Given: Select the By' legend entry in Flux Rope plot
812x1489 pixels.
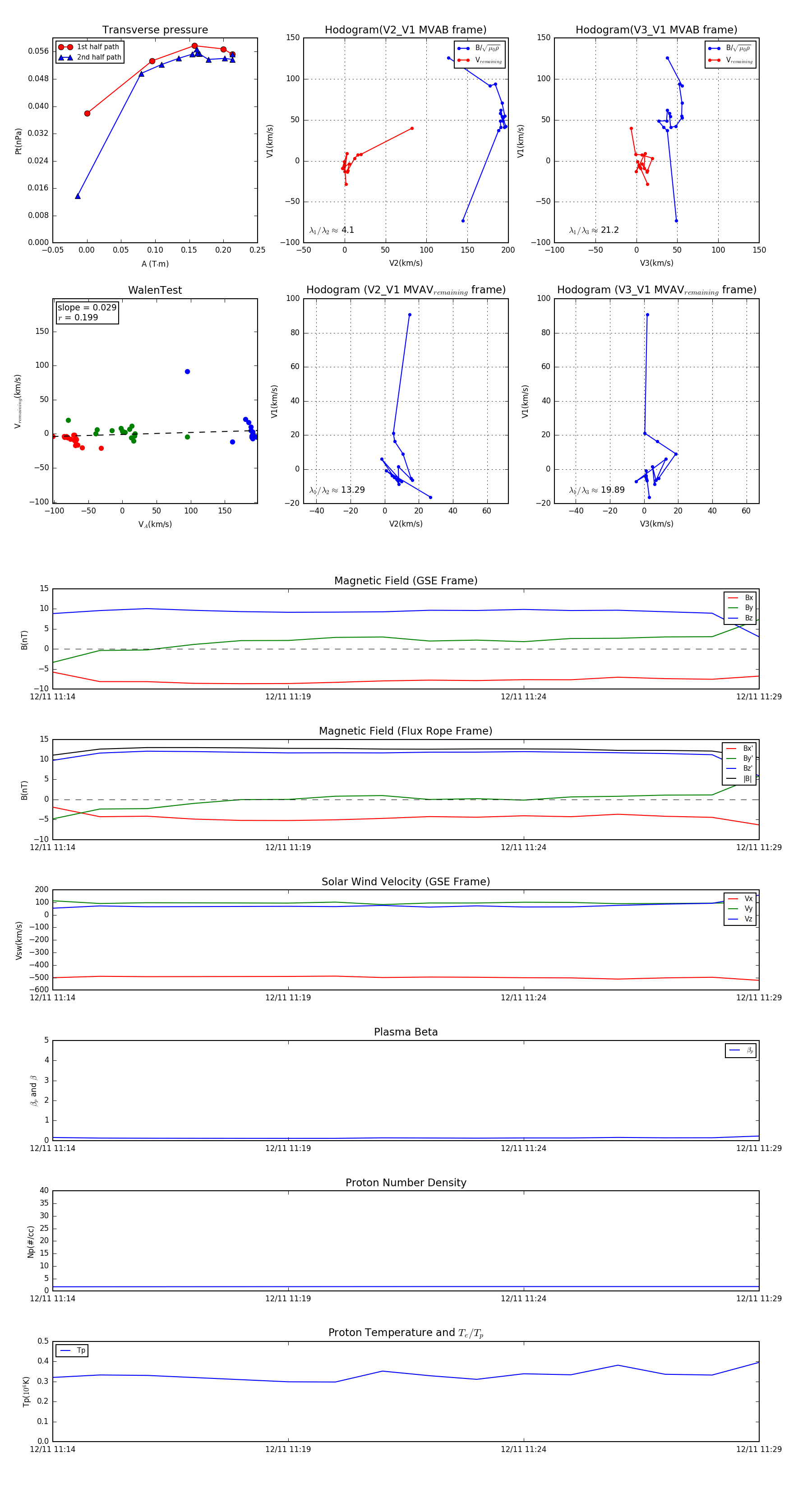Looking at the screenshot, I should click(740, 758).
